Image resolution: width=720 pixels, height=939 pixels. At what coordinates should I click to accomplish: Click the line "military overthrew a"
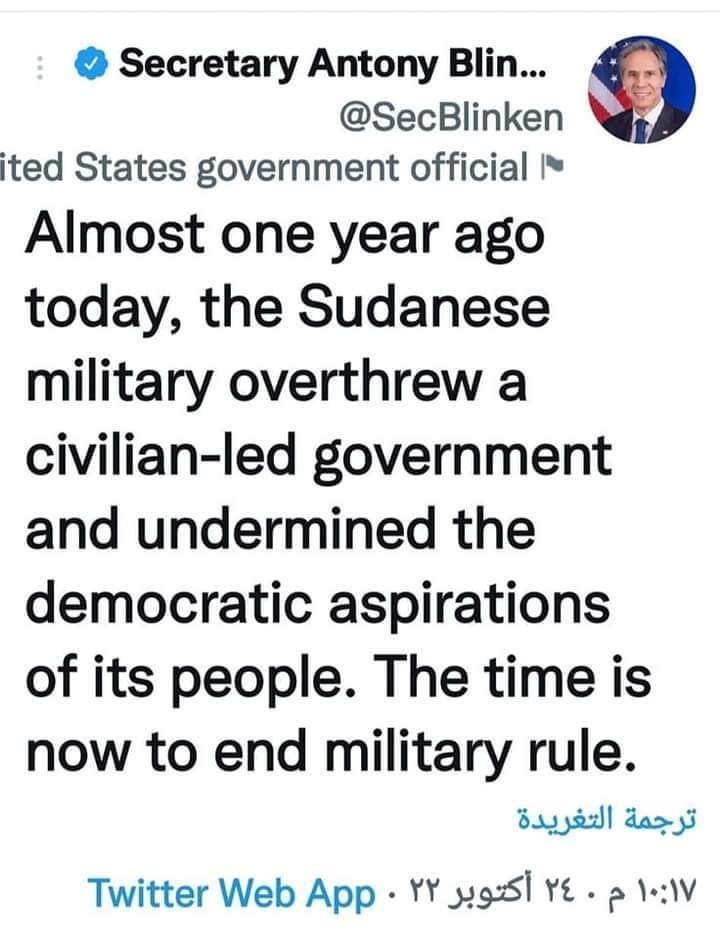coord(274,385)
